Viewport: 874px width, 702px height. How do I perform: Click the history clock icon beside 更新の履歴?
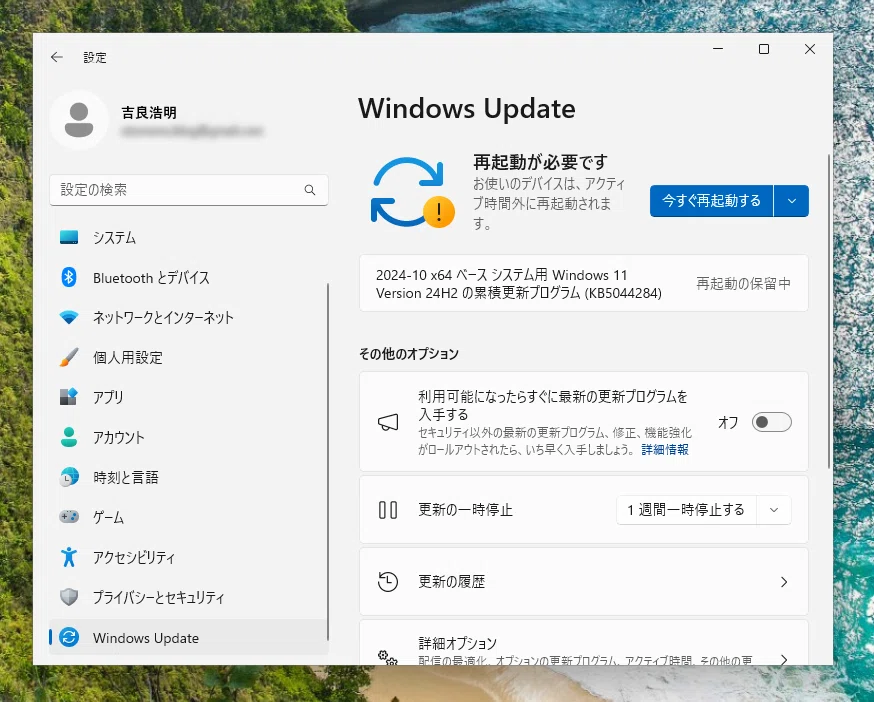388,582
